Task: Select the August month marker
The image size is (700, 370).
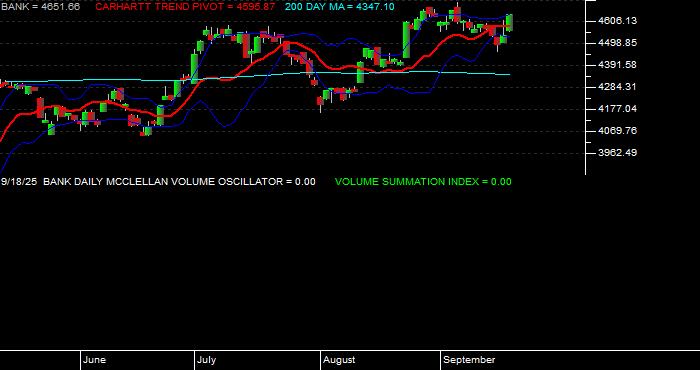Action: pos(339,360)
